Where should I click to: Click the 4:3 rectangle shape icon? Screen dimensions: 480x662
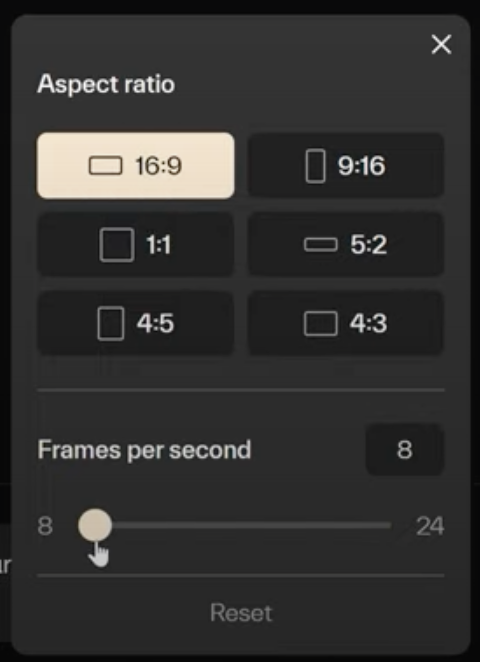[321, 324]
